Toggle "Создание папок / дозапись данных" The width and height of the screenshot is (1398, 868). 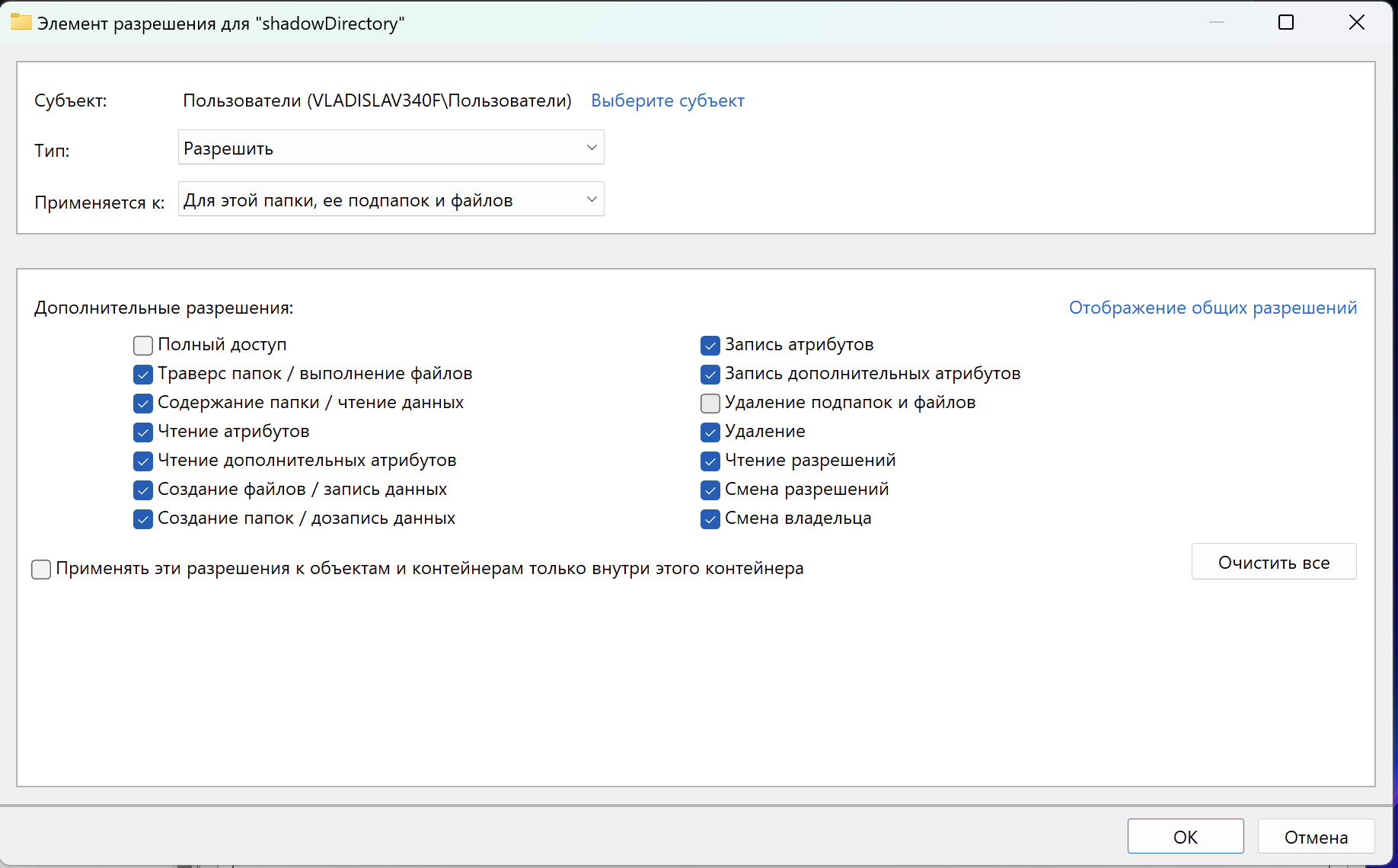coord(143,519)
